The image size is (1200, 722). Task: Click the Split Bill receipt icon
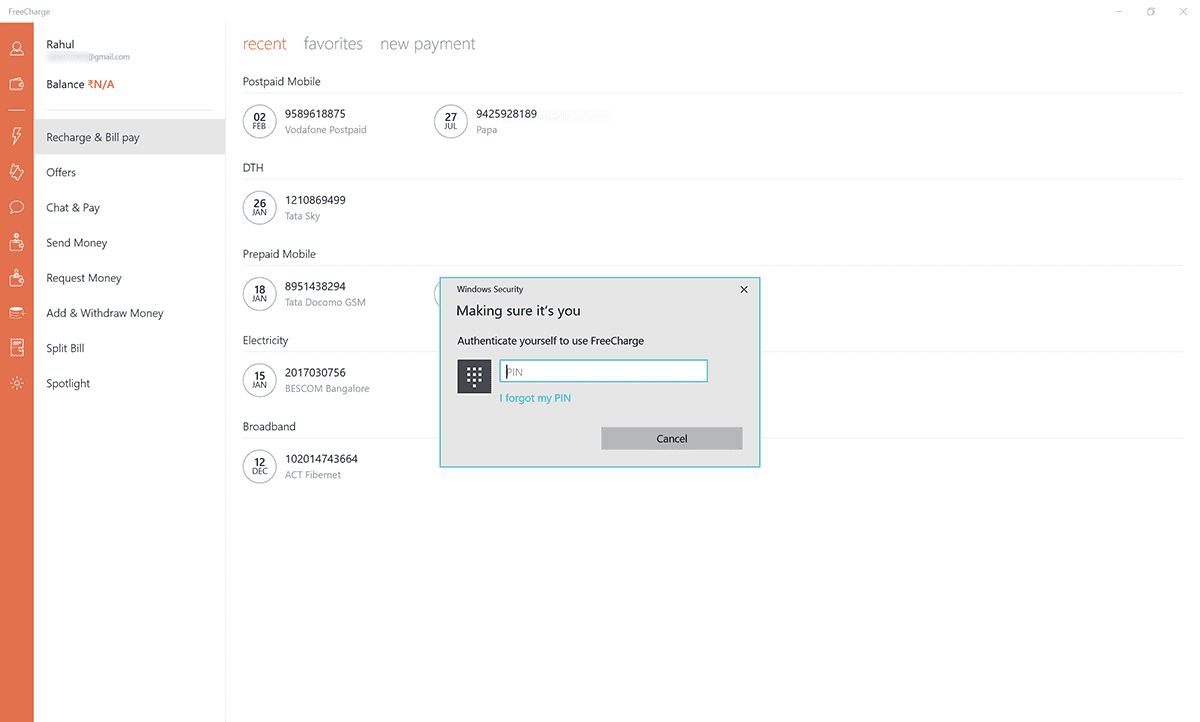point(16,348)
